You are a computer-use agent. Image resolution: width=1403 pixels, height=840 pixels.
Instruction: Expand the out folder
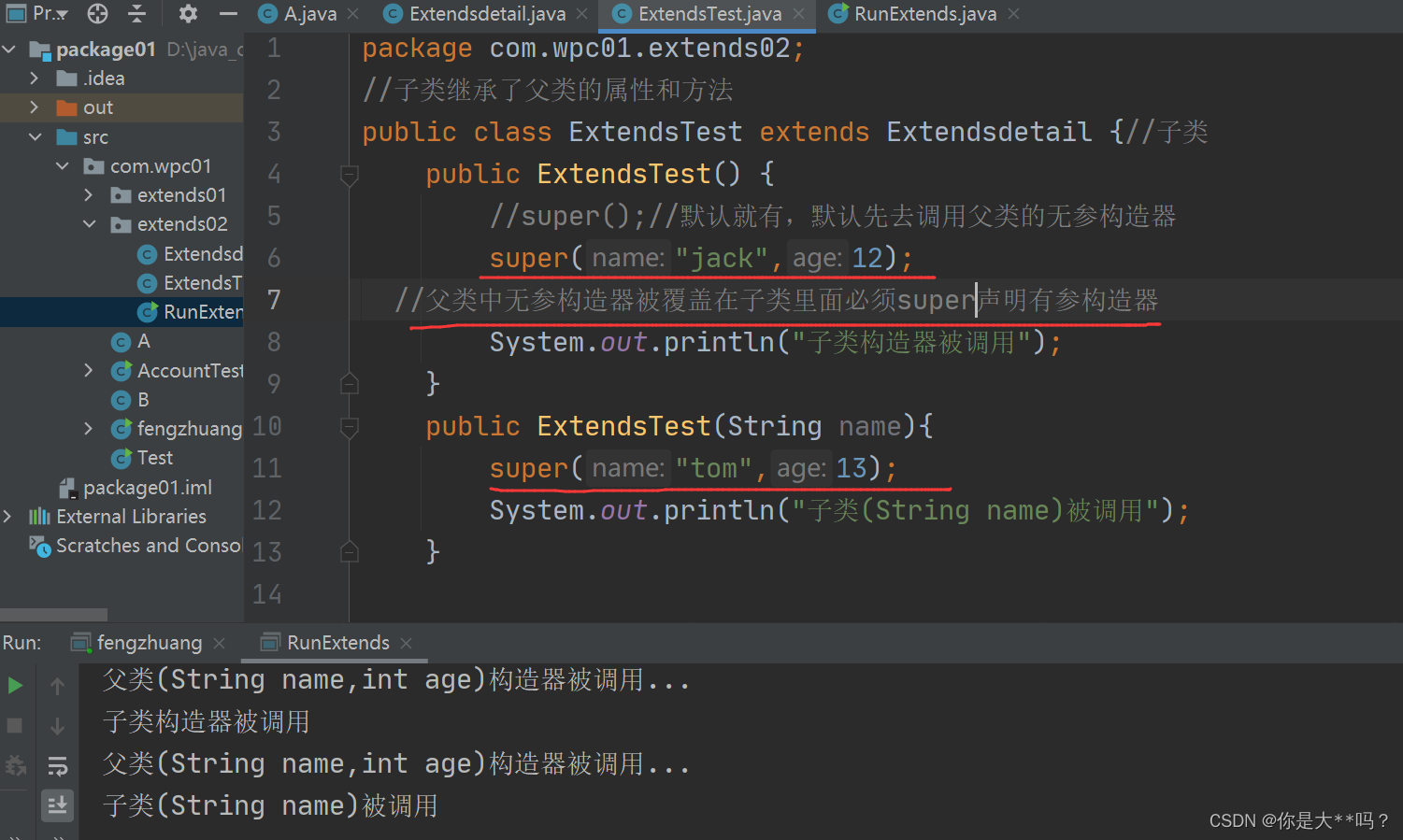(x=35, y=107)
